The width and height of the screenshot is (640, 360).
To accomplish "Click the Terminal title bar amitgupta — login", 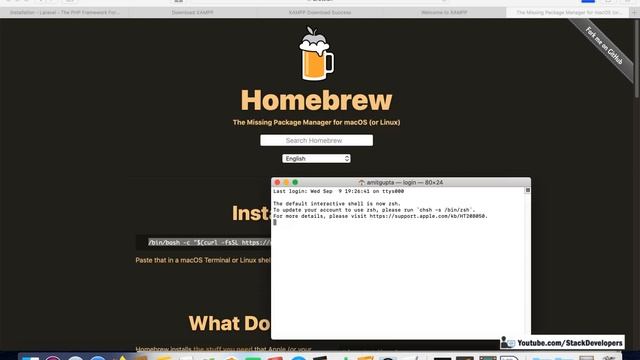I will coord(401,182).
